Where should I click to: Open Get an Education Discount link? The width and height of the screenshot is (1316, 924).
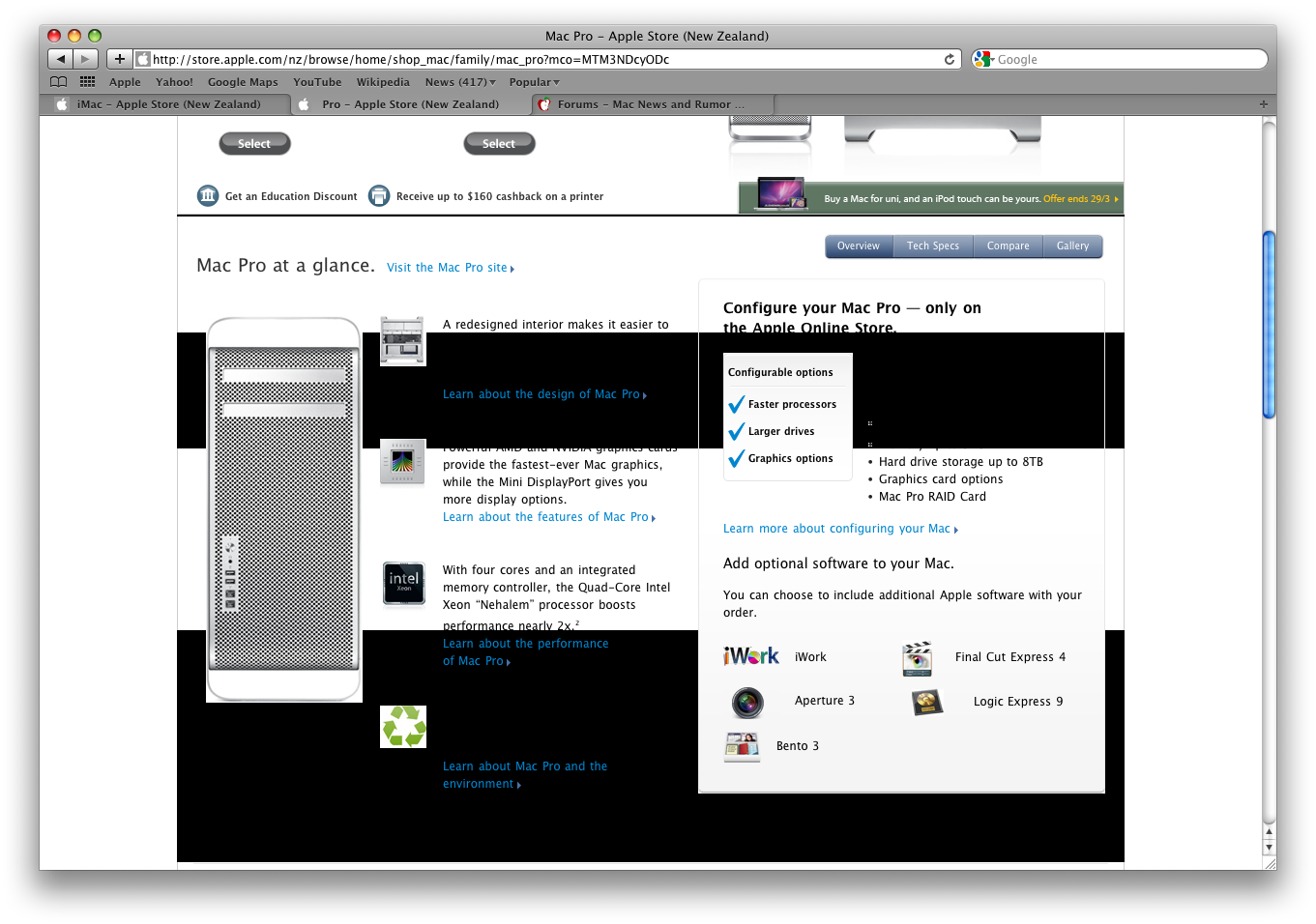(291, 196)
